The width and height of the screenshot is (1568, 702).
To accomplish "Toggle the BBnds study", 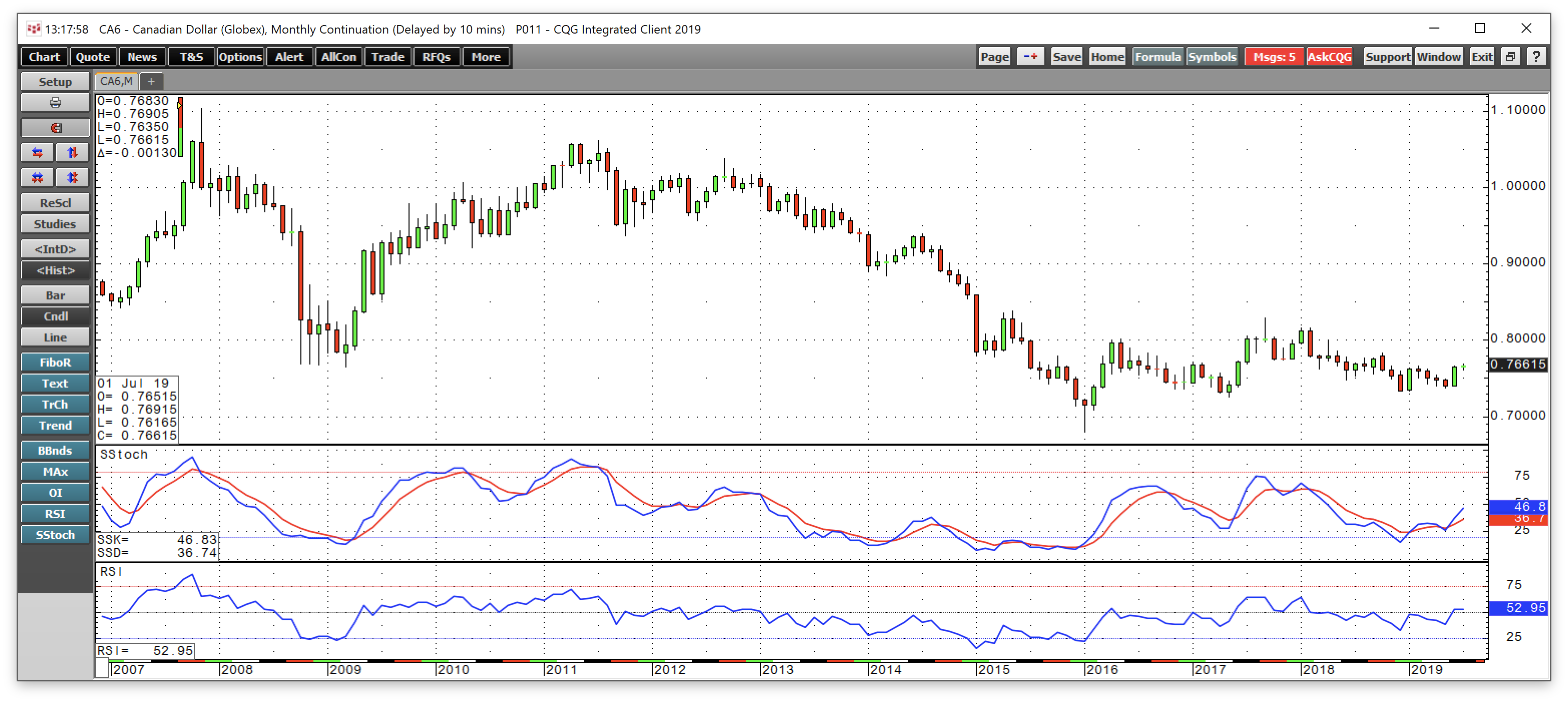I will pos(56,451).
